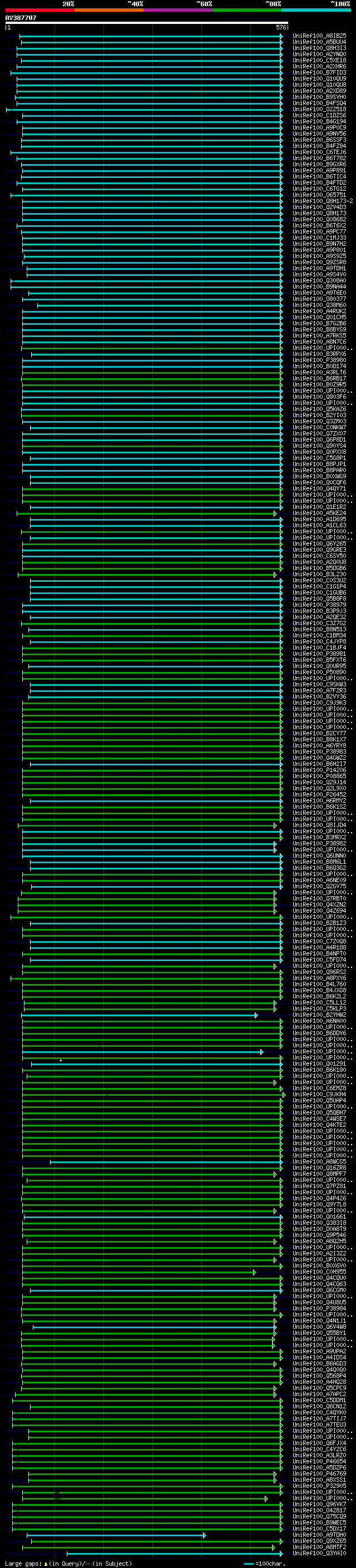Select the UniRef100_C6TEJ6 label

(x=319, y=152)
